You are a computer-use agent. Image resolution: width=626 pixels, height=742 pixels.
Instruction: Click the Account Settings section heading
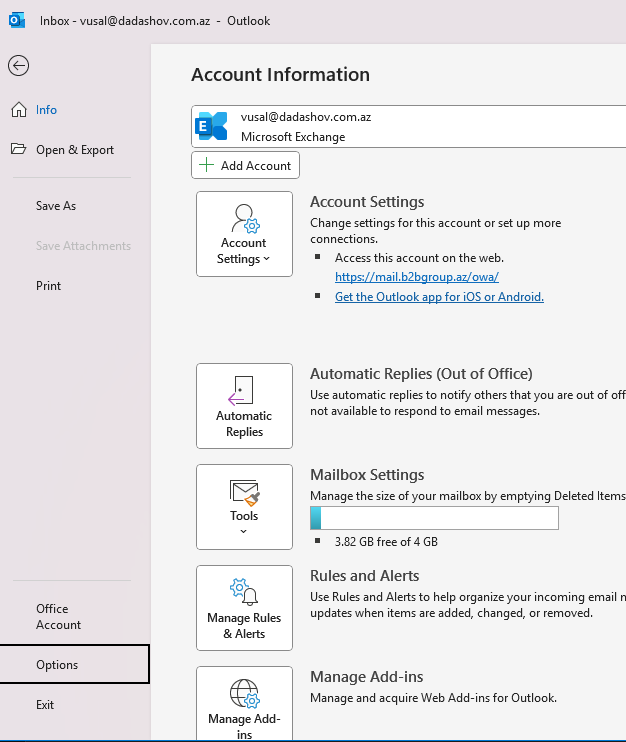tap(367, 202)
